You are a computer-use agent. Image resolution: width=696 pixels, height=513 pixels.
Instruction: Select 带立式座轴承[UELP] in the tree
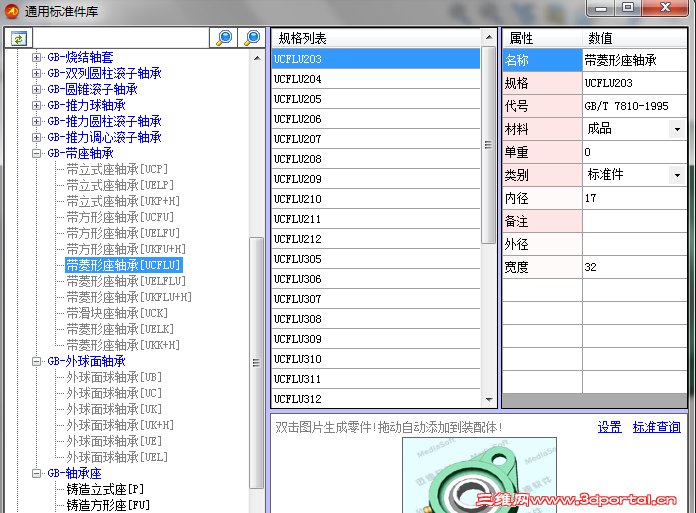(x=120, y=185)
